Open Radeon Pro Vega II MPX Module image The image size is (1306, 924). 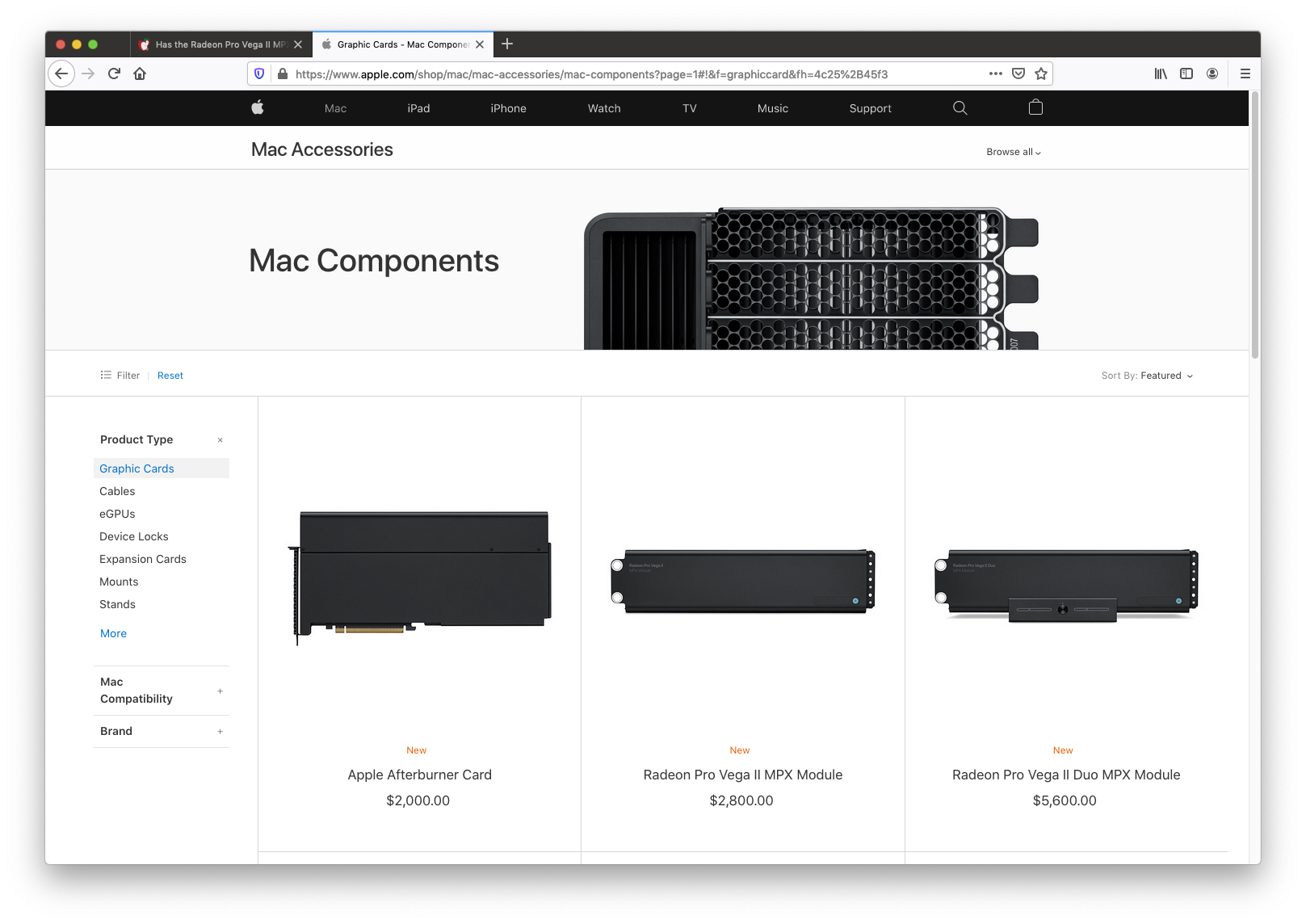point(743,582)
